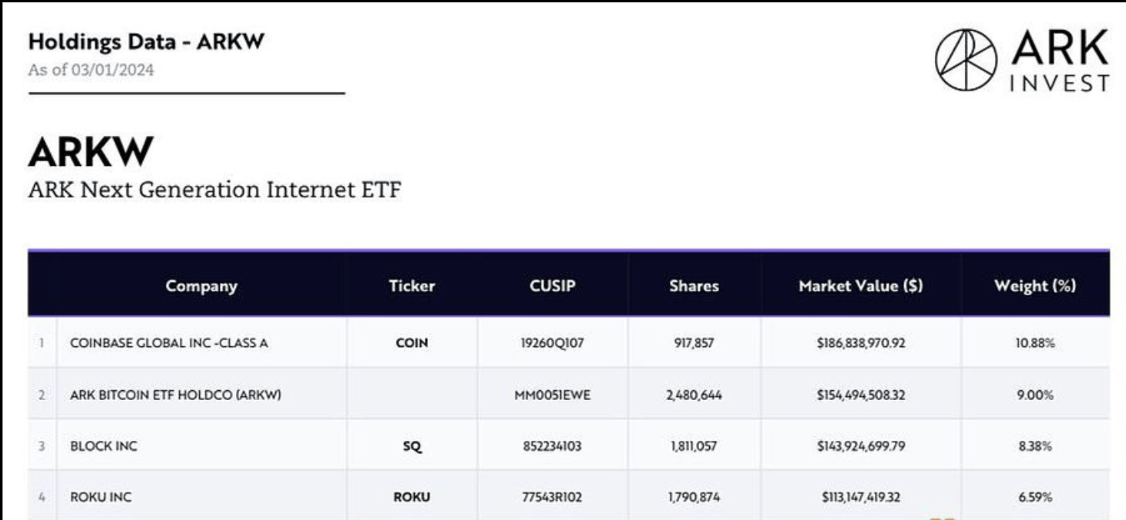1126x520 pixels.
Task: Click the Weight (%) column header
Action: pos(1035,286)
